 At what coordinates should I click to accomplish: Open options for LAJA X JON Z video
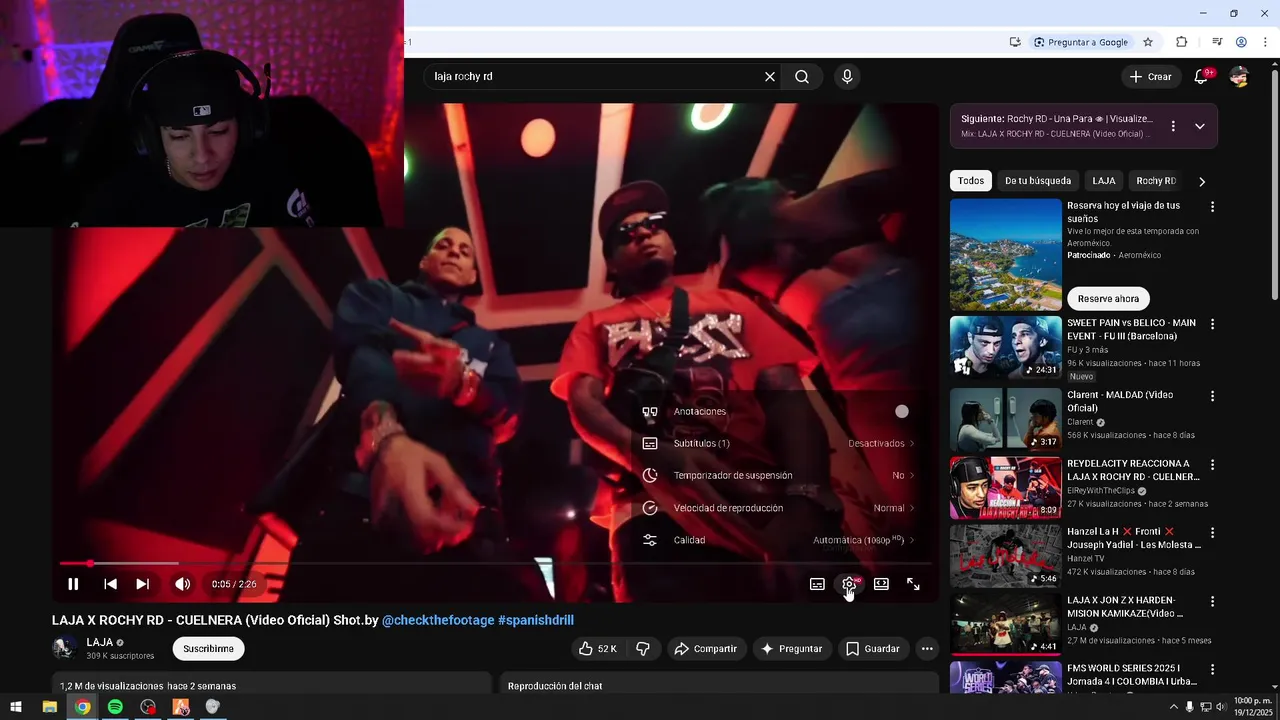(1212, 601)
